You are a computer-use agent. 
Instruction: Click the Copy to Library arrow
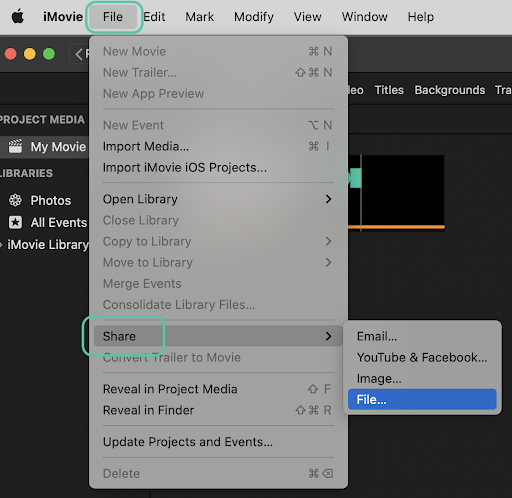(328, 241)
